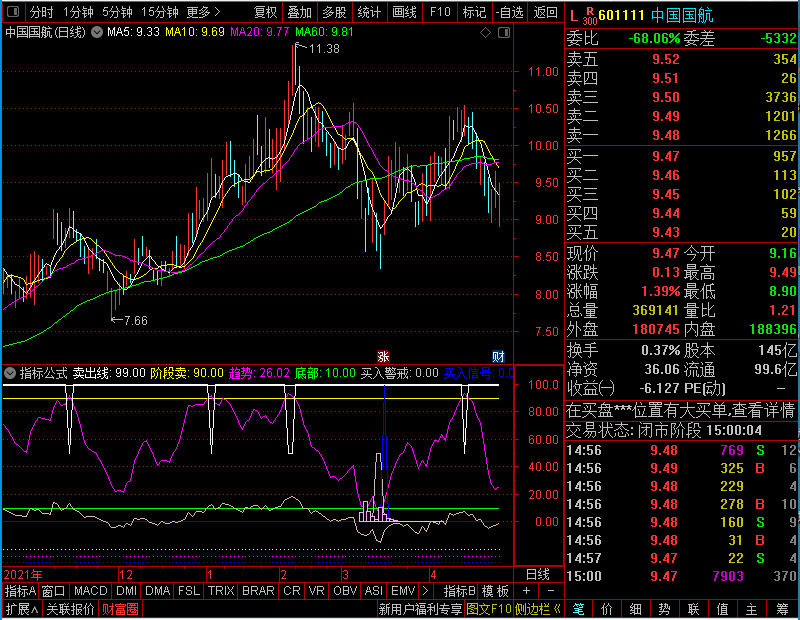Click the panel layout icon at top-left
The width and height of the screenshot is (800, 620).
[13, 11]
